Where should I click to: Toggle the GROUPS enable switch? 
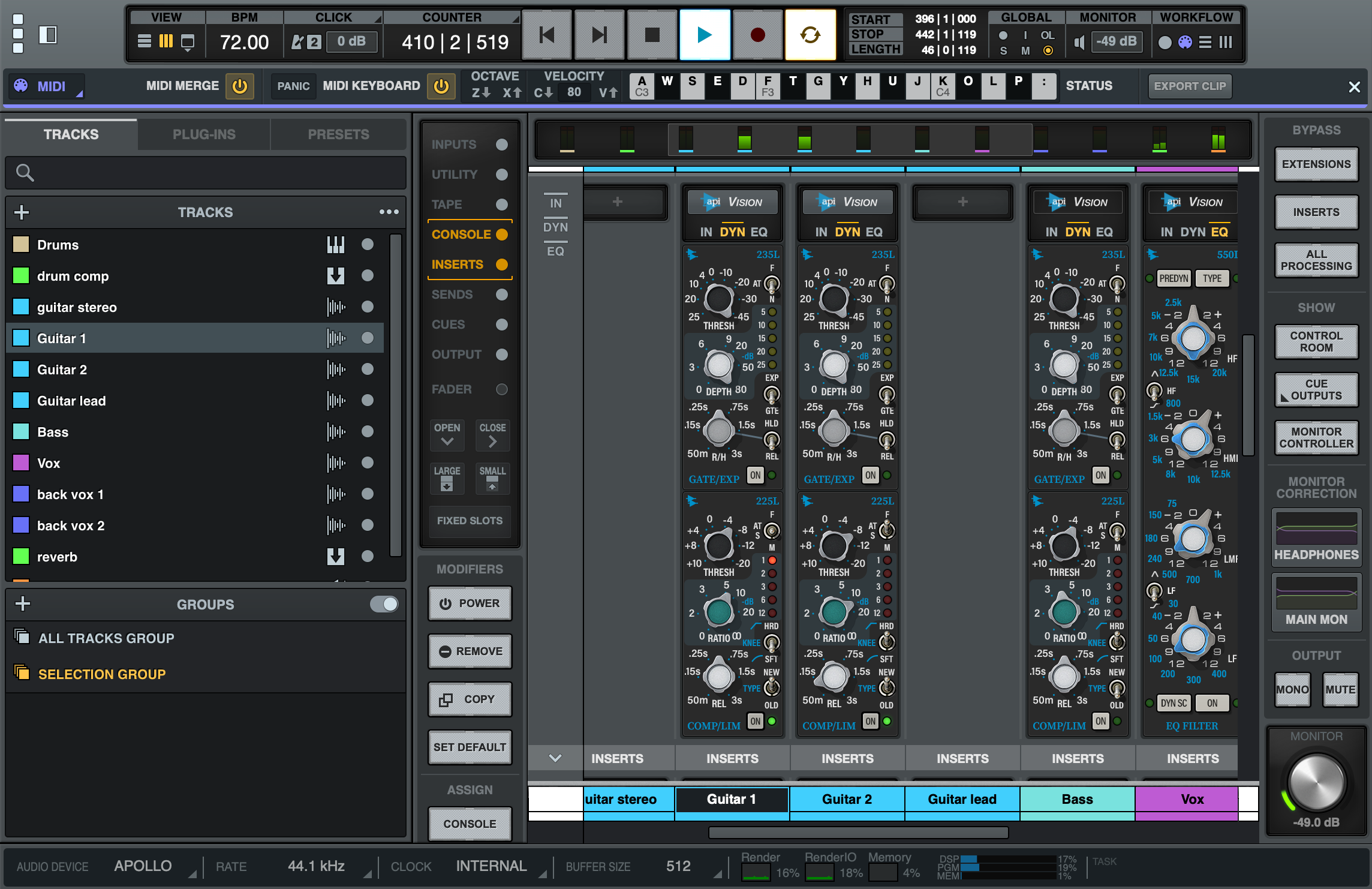[384, 604]
